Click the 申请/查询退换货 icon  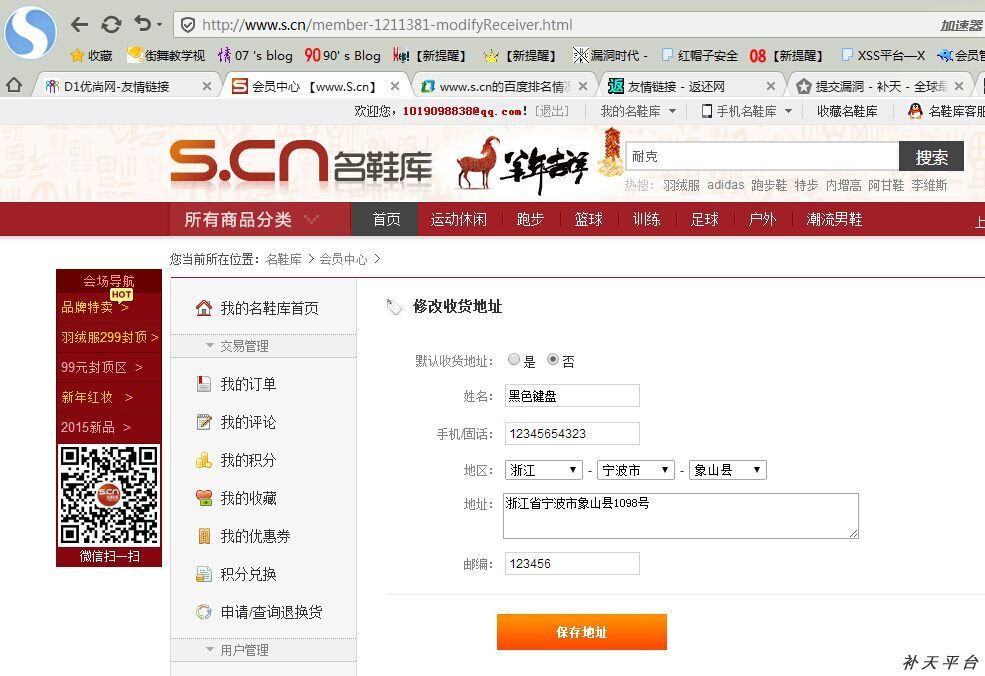point(204,612)
